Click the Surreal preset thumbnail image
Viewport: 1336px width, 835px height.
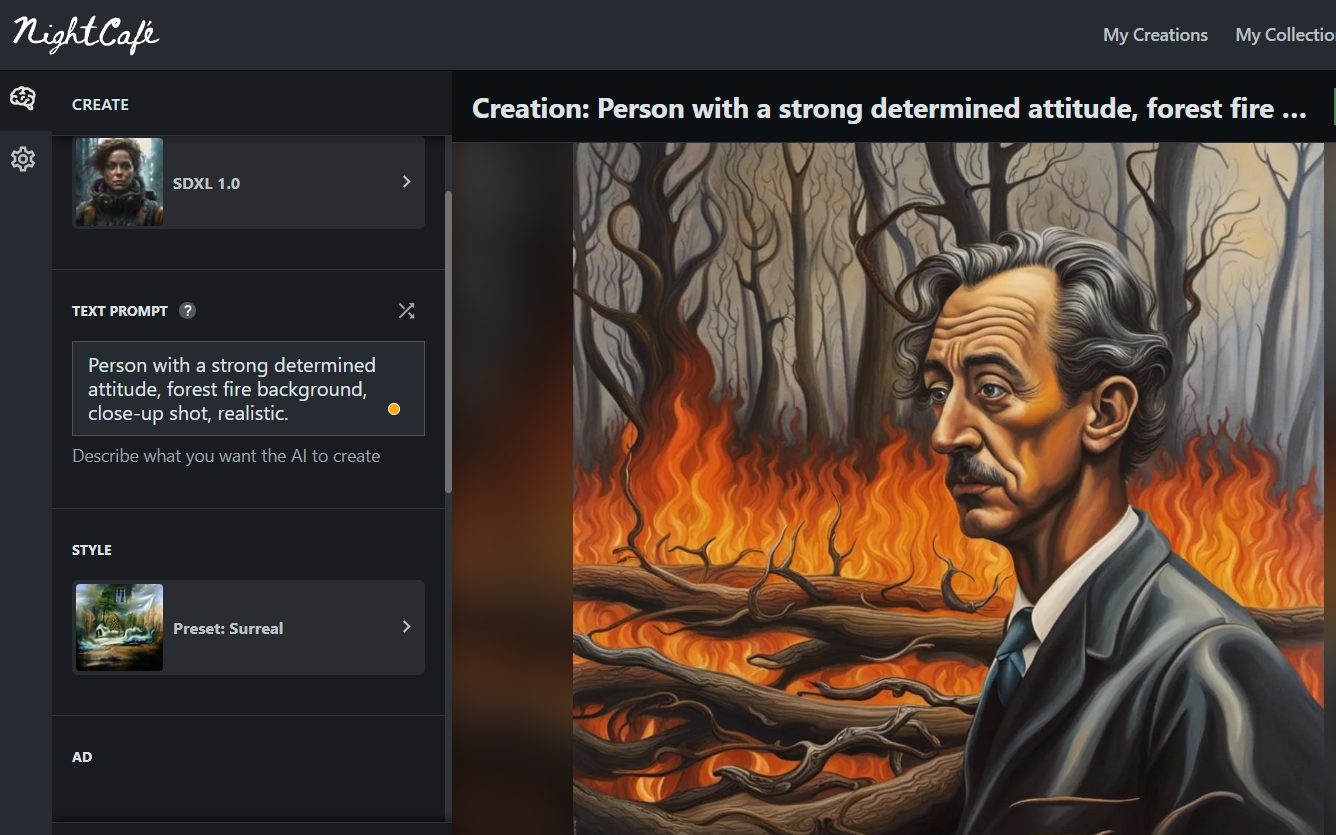119,627
